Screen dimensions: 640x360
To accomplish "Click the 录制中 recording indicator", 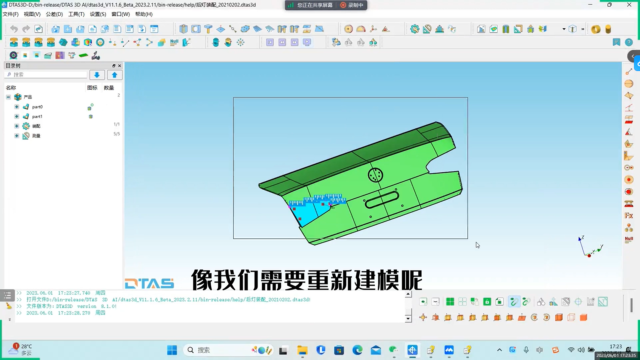I will (x=352, y=5).
